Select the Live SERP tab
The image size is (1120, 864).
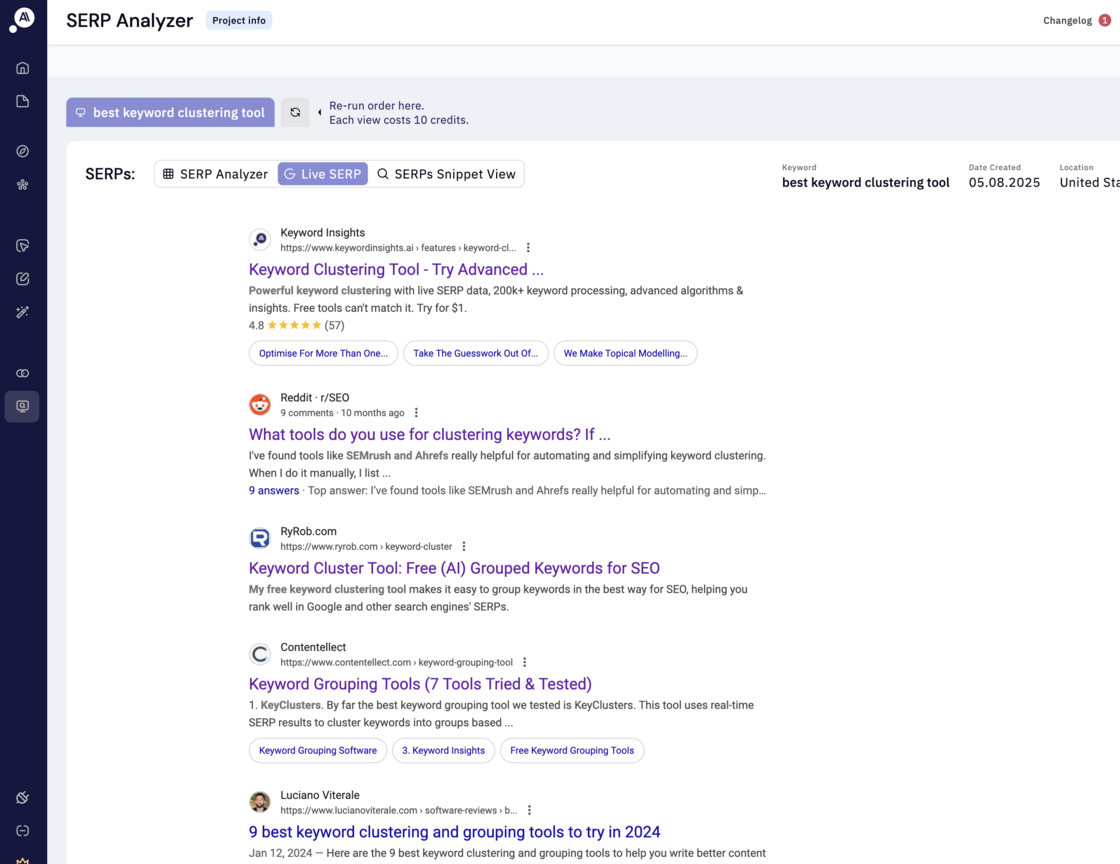(323, 174)
